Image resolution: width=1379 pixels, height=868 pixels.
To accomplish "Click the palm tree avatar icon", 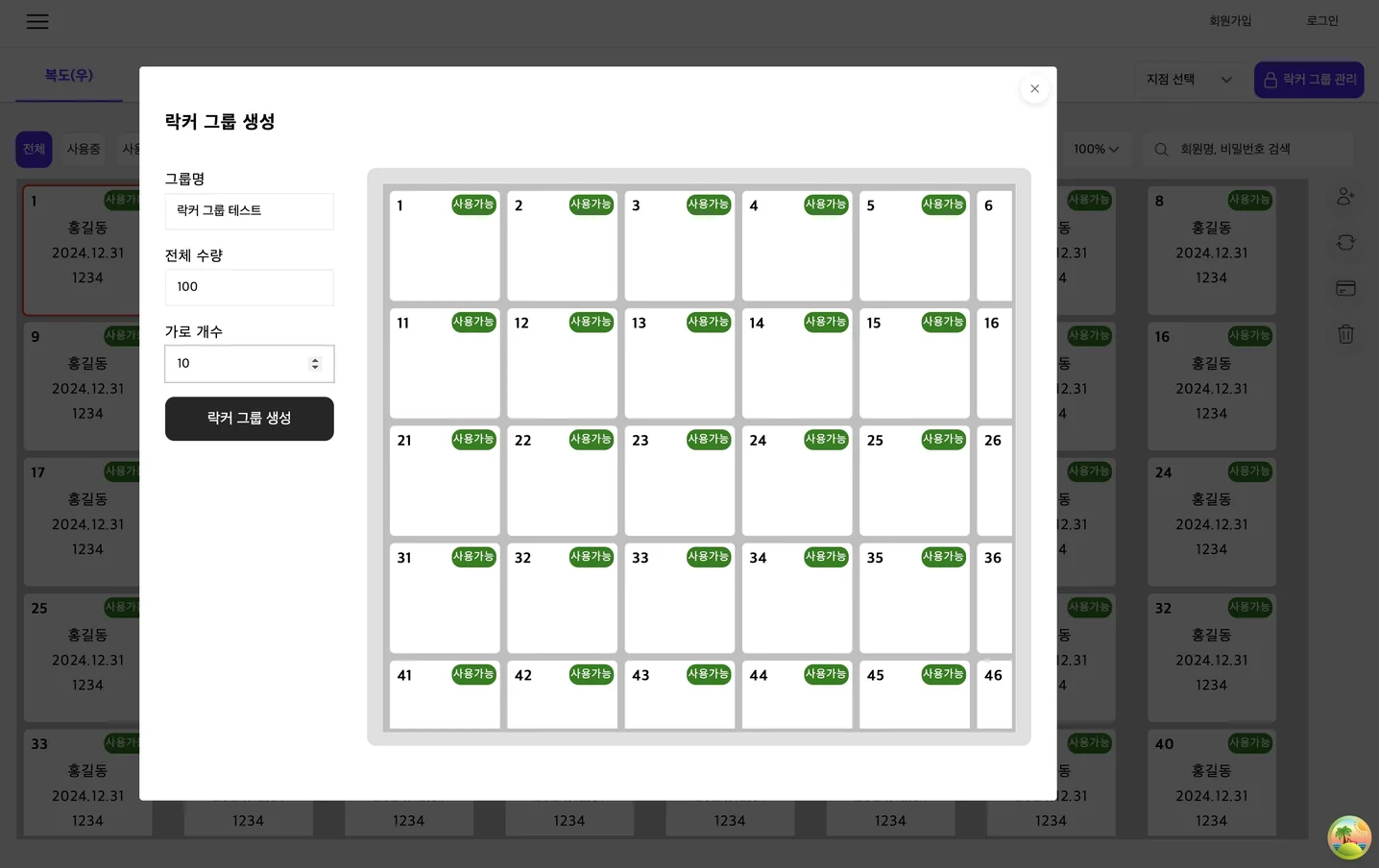I will click(x=1349, y=837).
